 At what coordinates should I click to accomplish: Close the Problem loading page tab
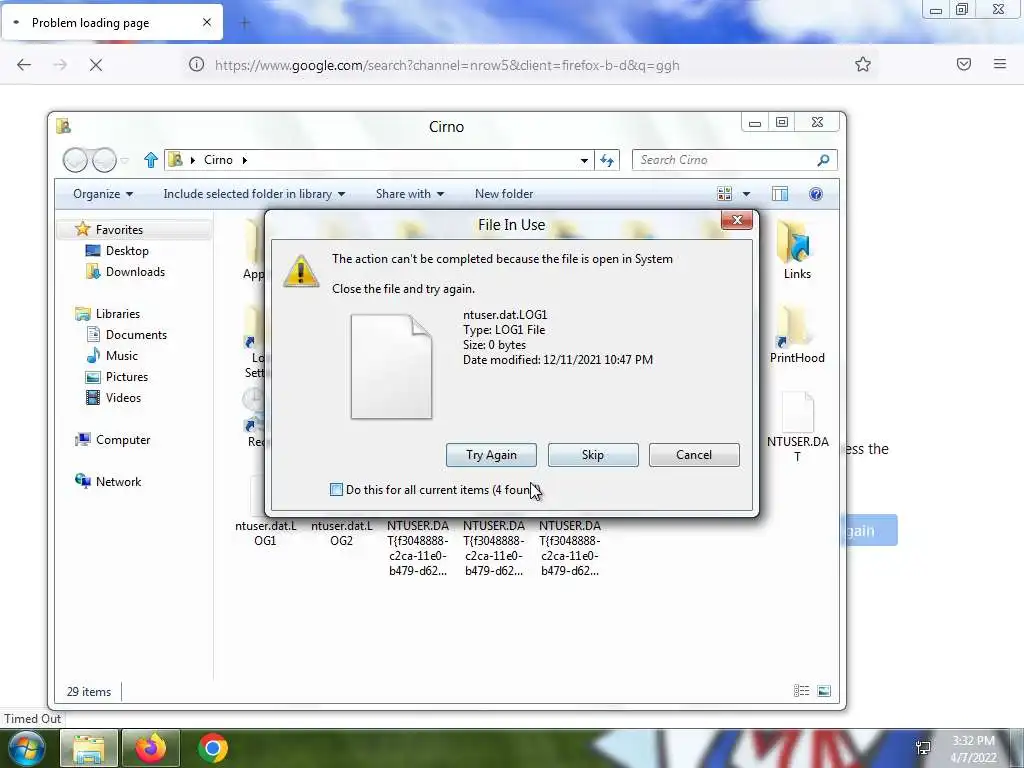click(207, 22)
